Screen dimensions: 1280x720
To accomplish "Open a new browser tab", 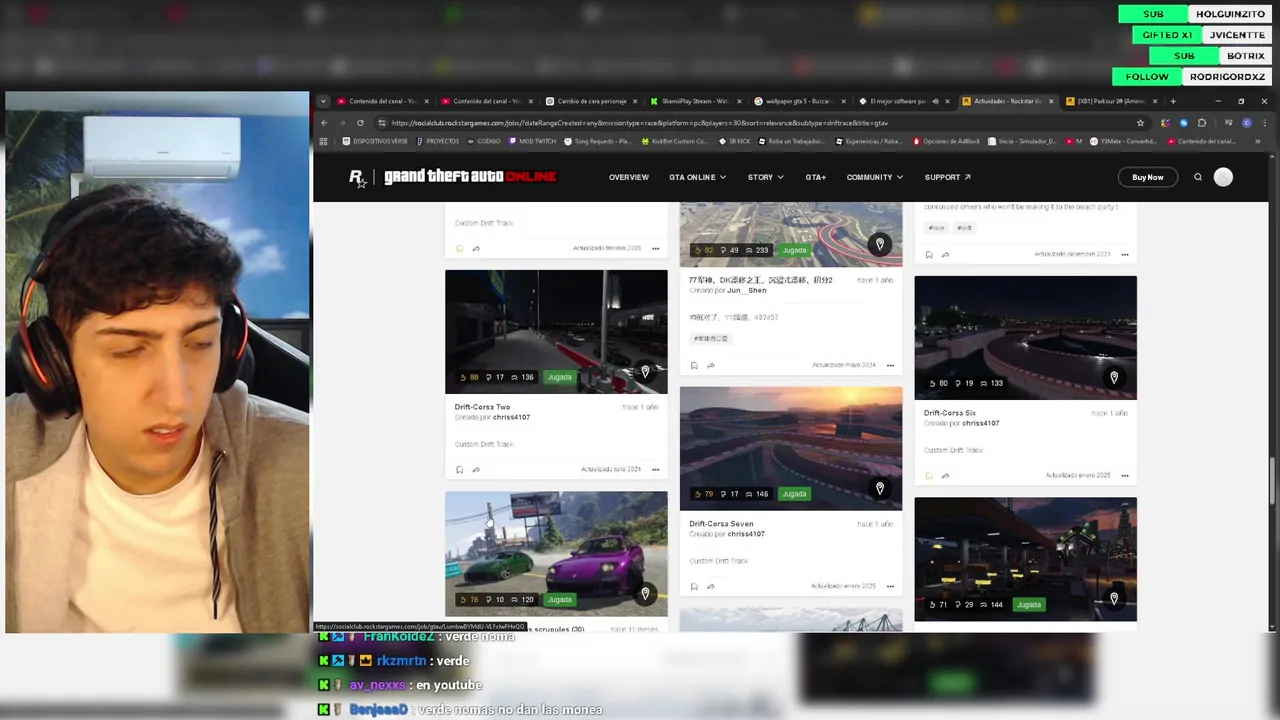I will [1173, 101].
